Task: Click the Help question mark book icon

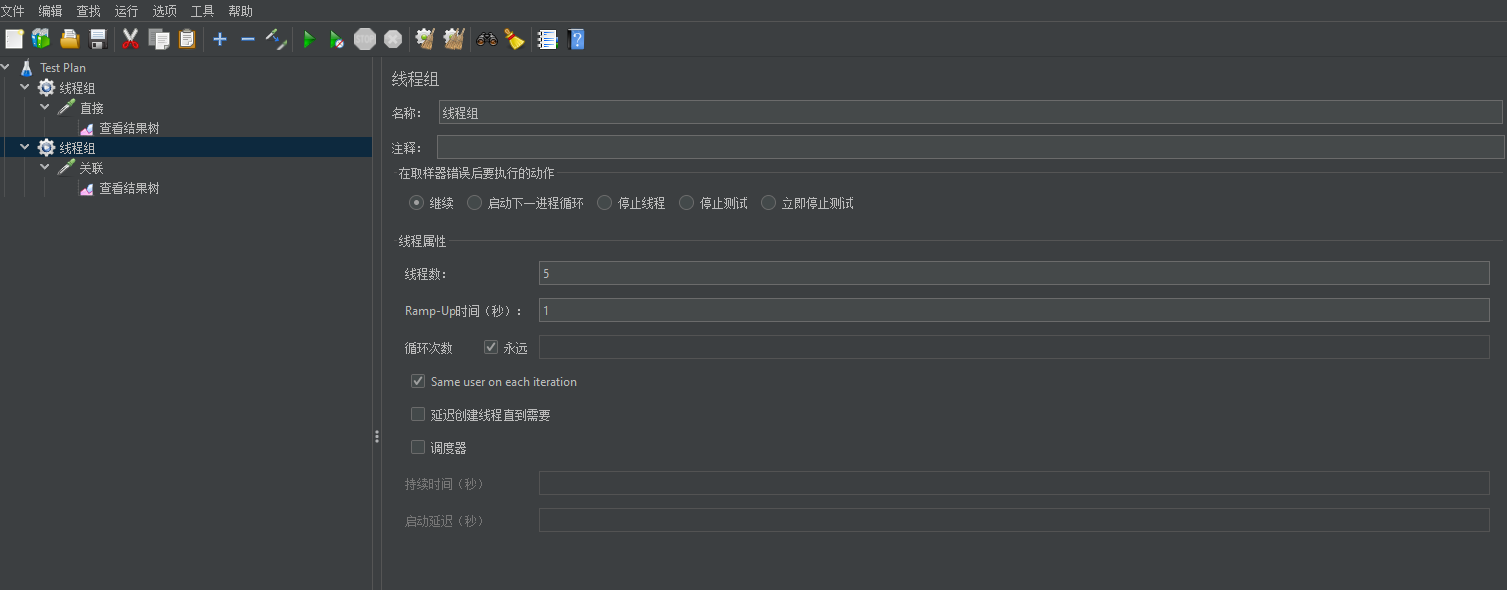Action: [x=576, y=39]
